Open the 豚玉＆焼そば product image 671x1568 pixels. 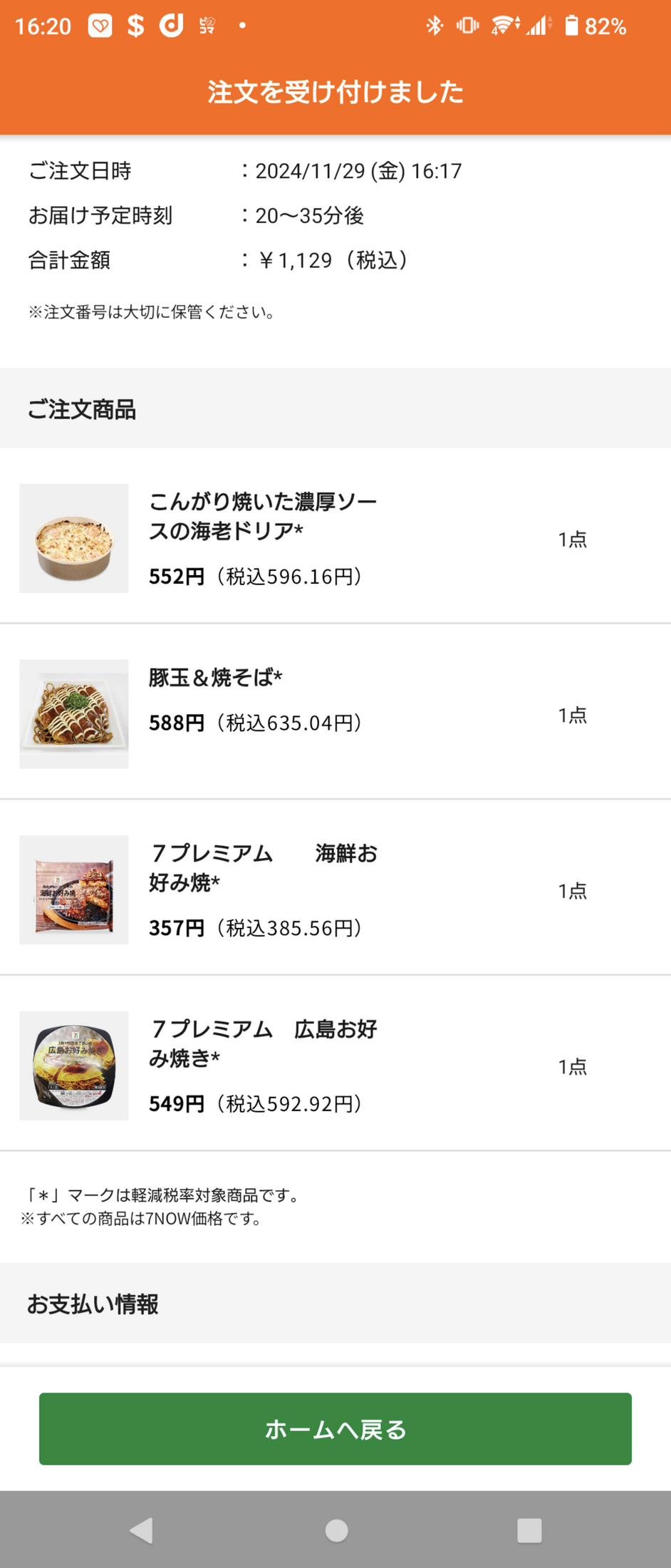[x=74, y=714]
